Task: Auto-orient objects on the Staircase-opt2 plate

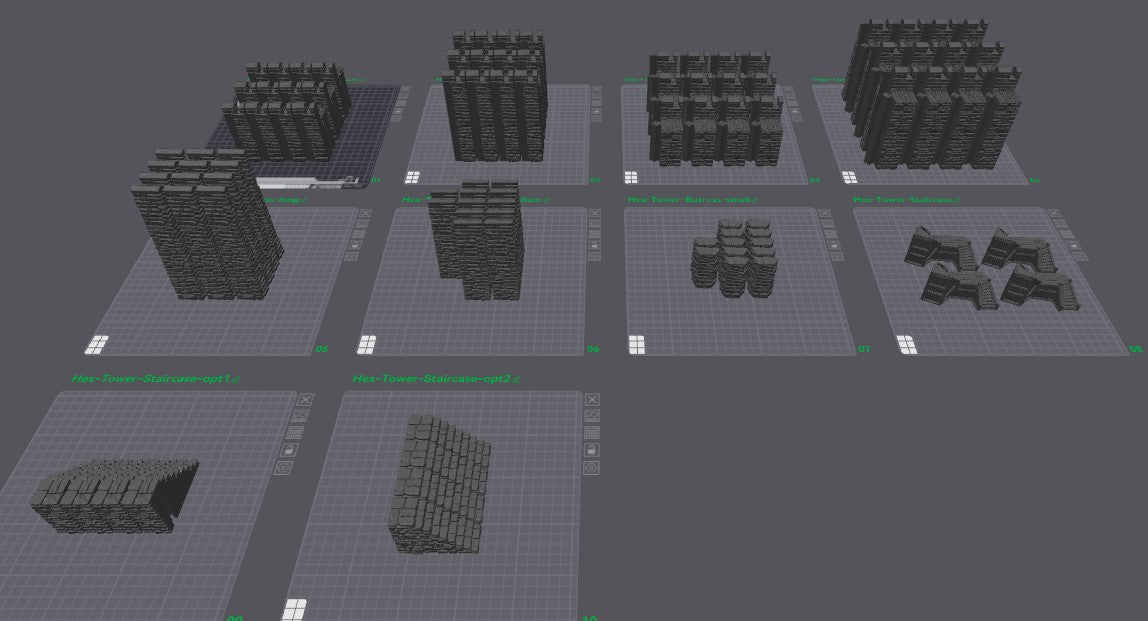Action: point(590,415)
